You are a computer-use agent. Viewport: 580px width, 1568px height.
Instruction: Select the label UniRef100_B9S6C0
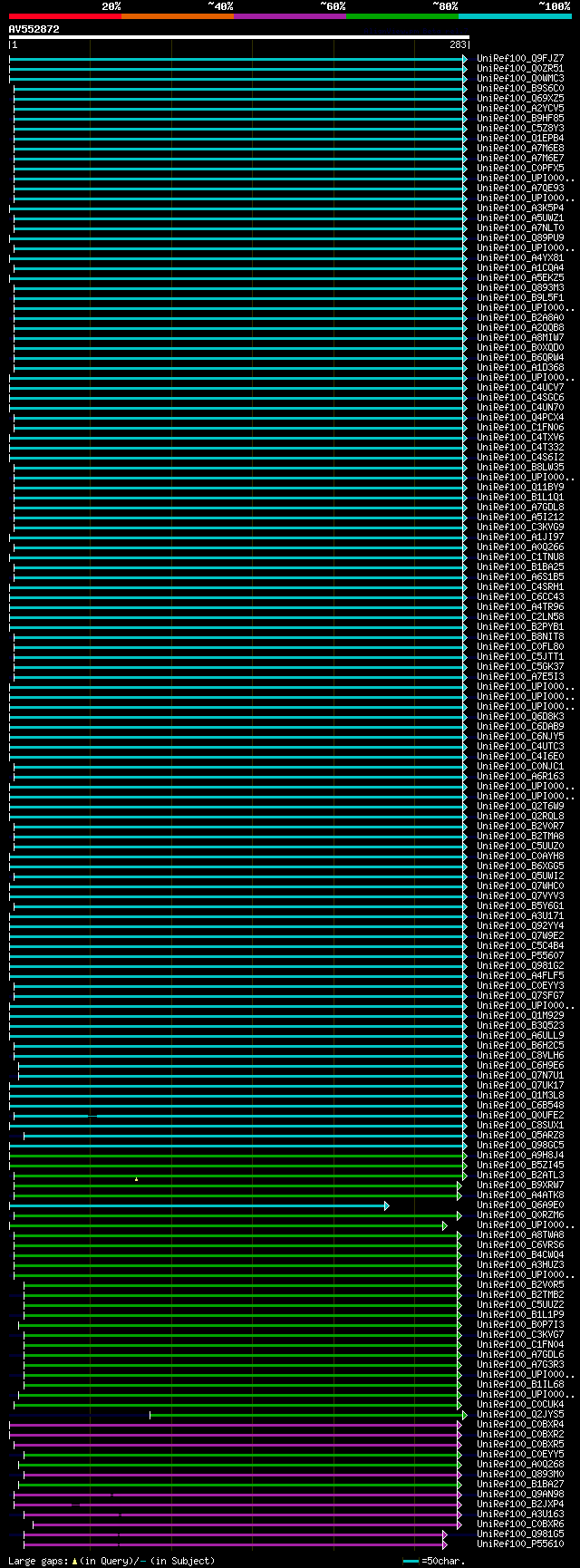[520, 88]
